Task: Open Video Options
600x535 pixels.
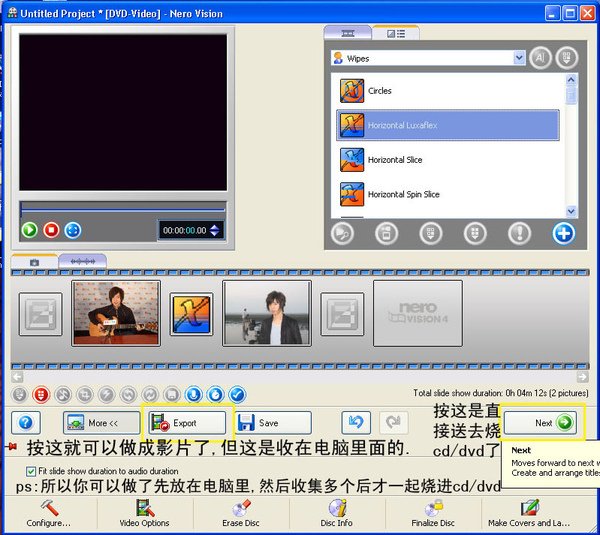Action: pos(144,512)
